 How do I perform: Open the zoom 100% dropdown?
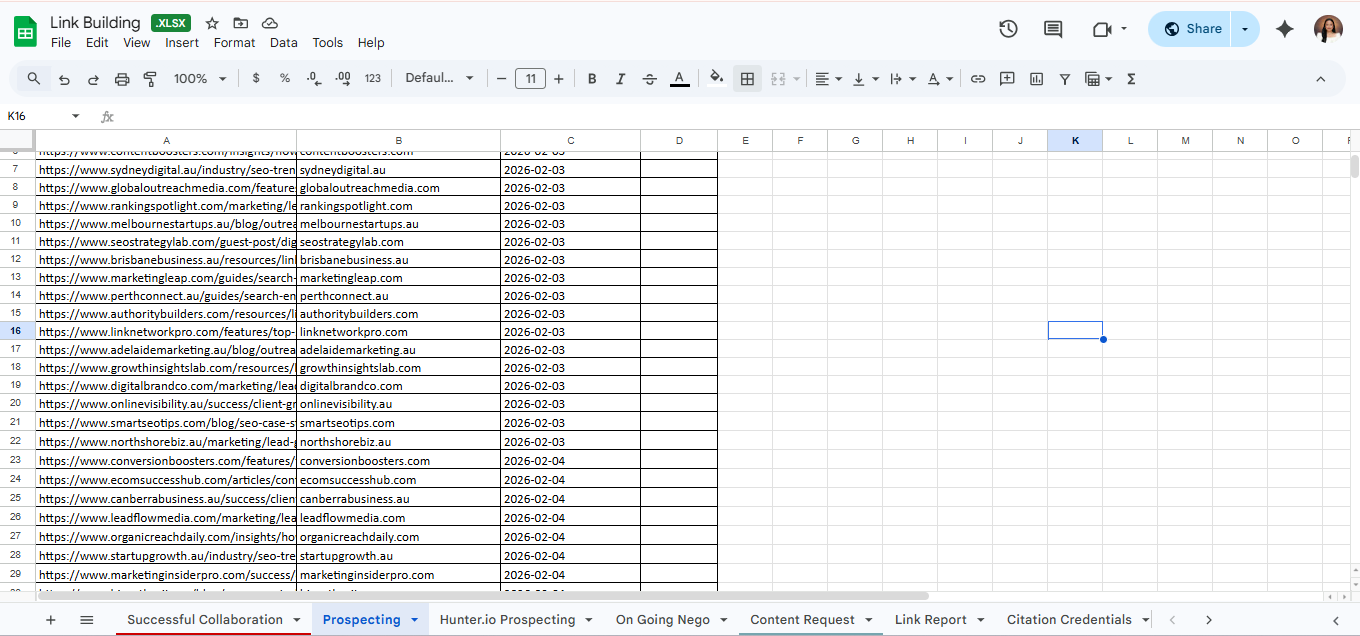click(200, 78)
